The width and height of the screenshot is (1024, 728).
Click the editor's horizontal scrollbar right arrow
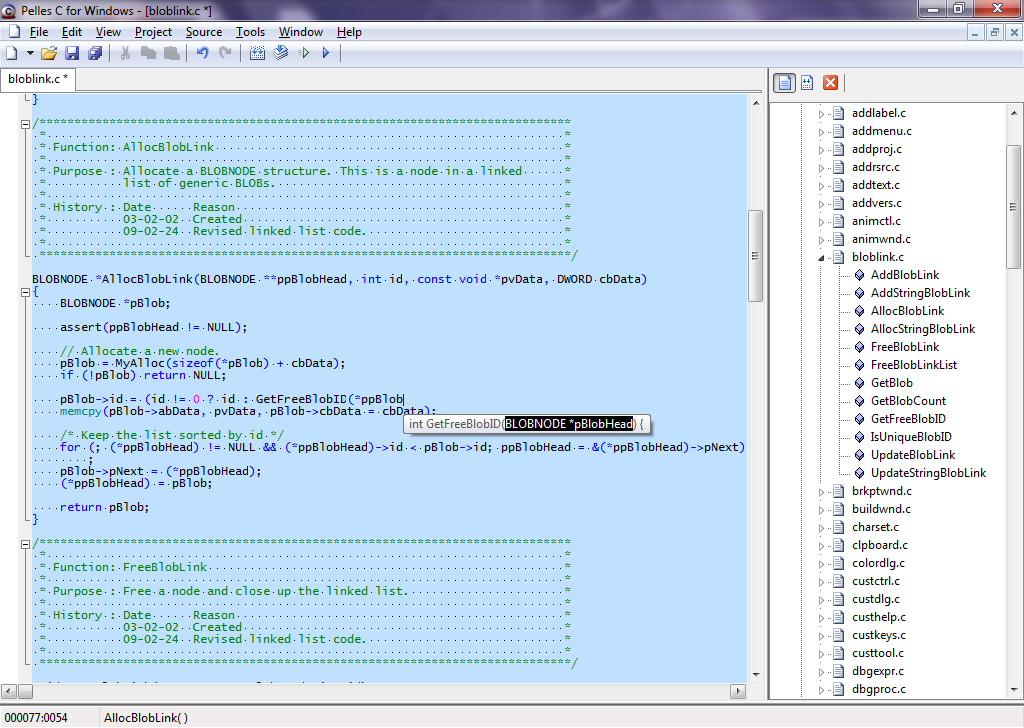[x=738, y=691]
